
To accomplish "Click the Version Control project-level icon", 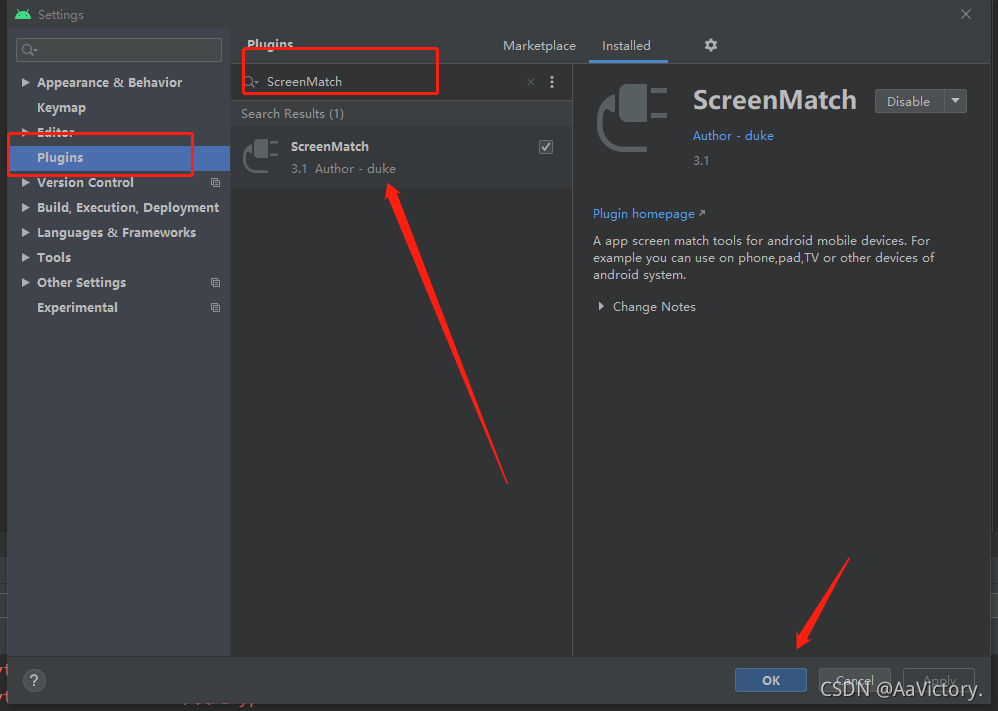I will pos(216,183).
